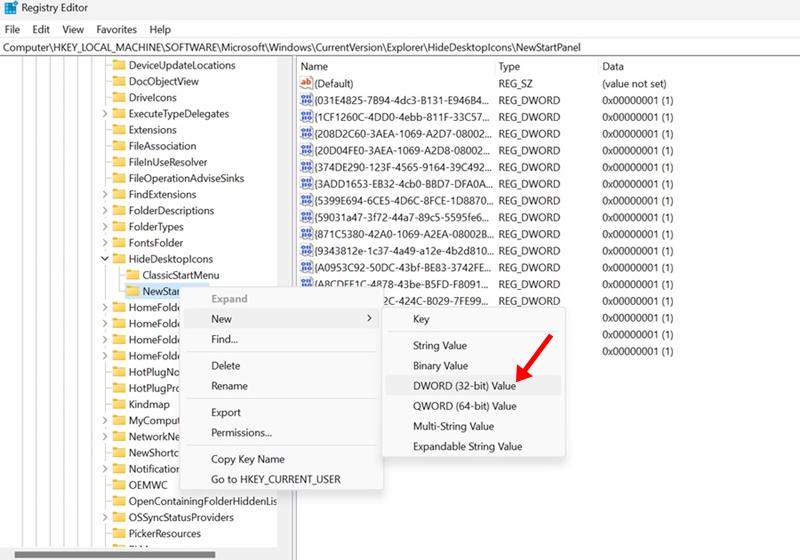Click the horizontal scrollbar of tree pane
Screen dimensions: 800x560
click(115, 554)
